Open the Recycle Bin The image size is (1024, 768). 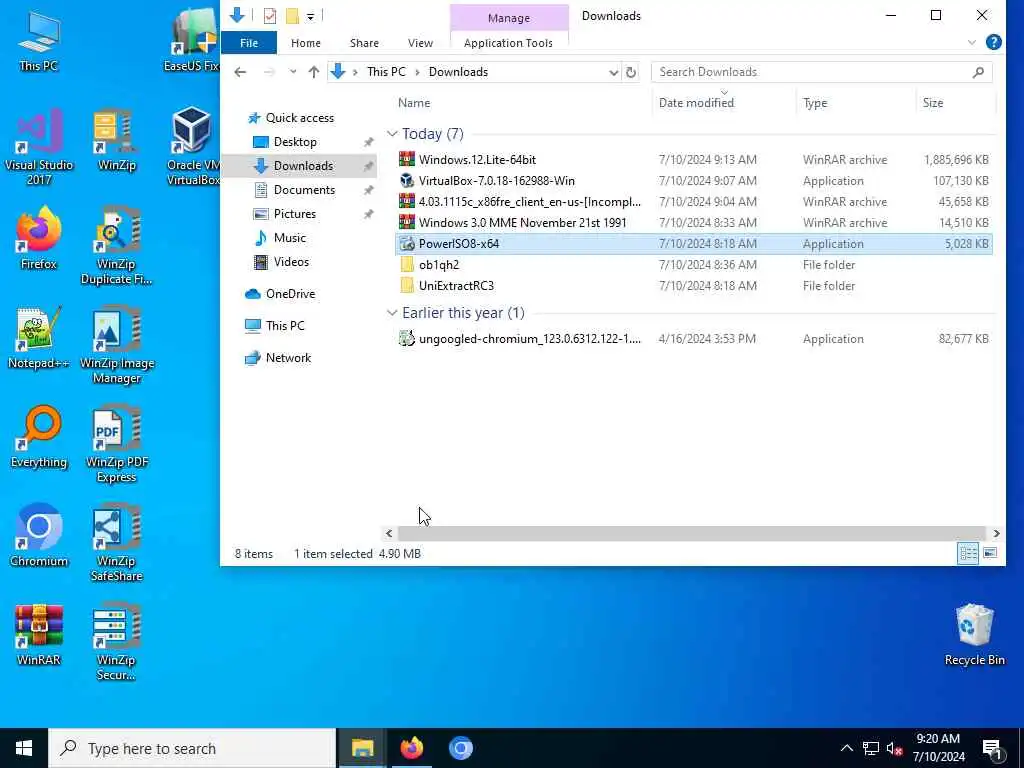pyautogui.click(x=974, y=635)
